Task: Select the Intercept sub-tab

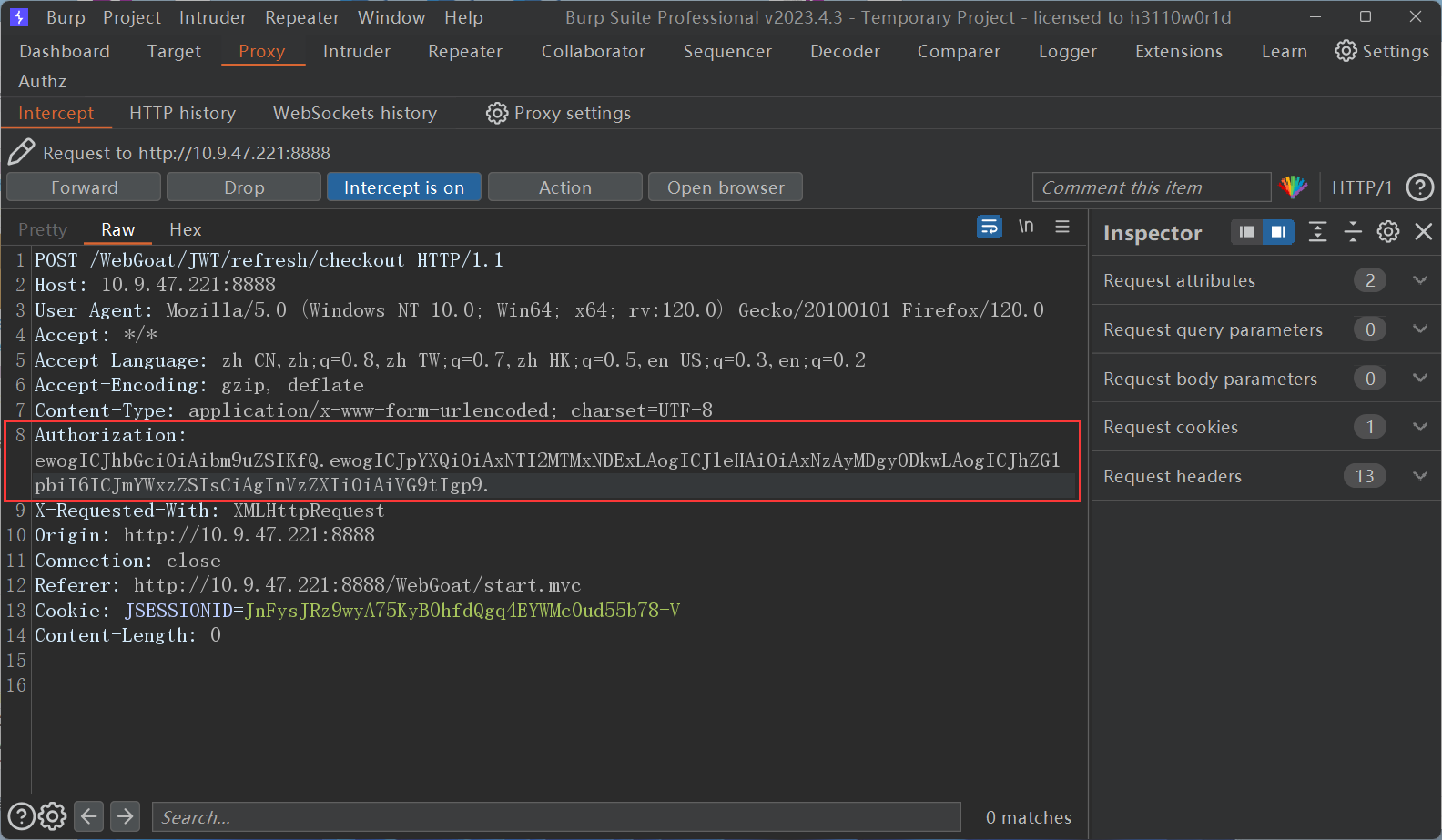Action: coord(56,113)
